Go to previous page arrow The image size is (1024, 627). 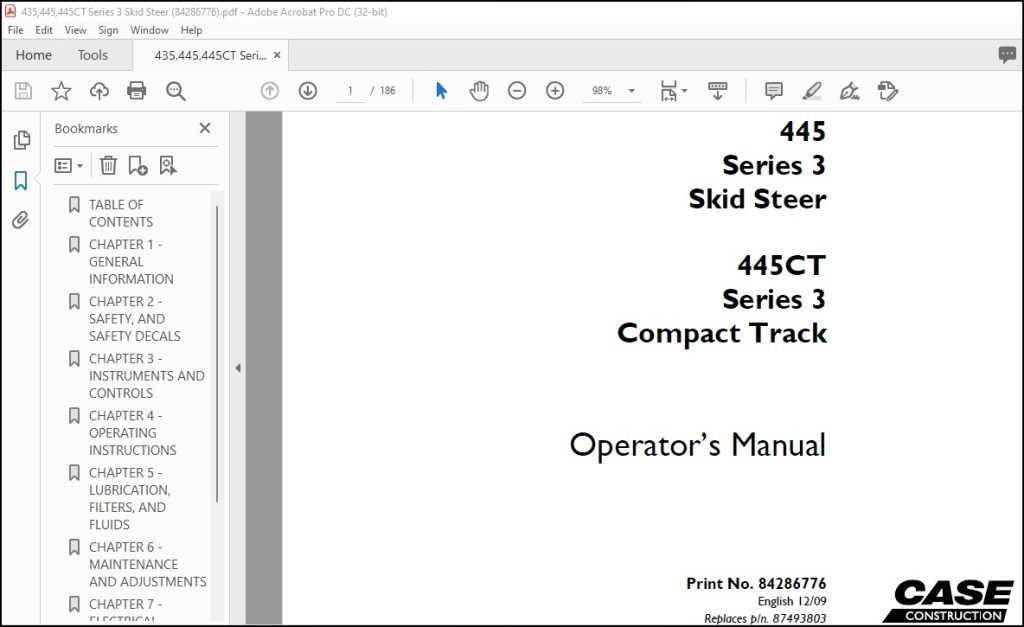pyautogui.click(x=270, y=91)
